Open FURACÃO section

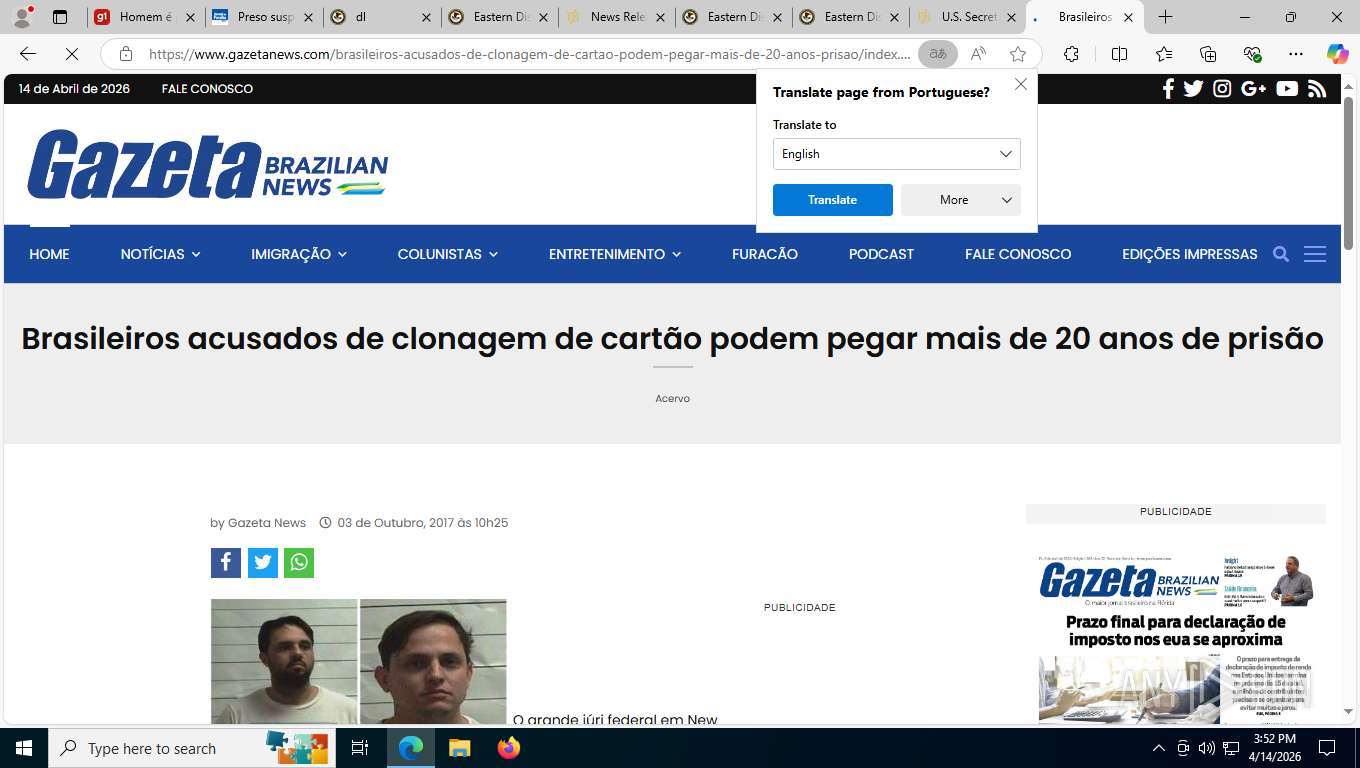tap(765, 254)
